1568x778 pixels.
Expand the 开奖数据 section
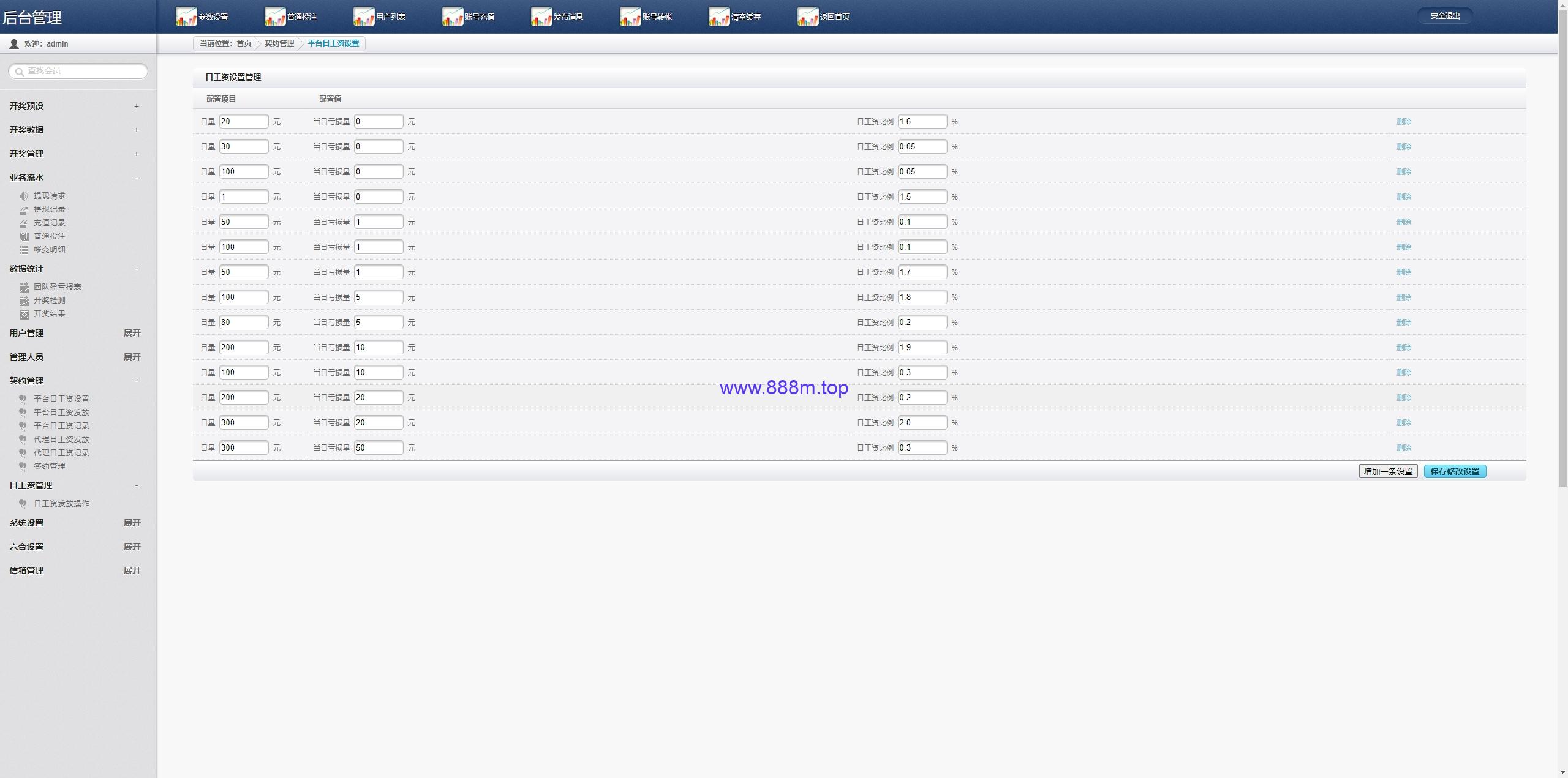[x=136, y=130]
